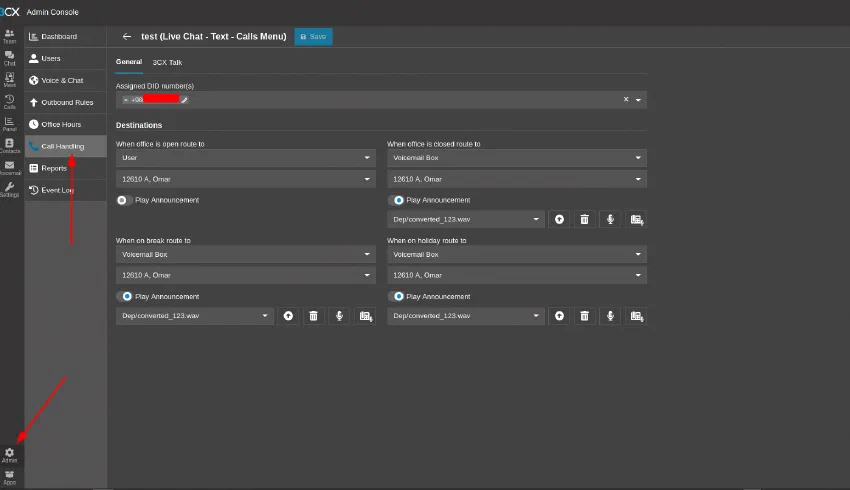Clear all assigned DID numbers
850x490 pixels.
coord(626,99)
